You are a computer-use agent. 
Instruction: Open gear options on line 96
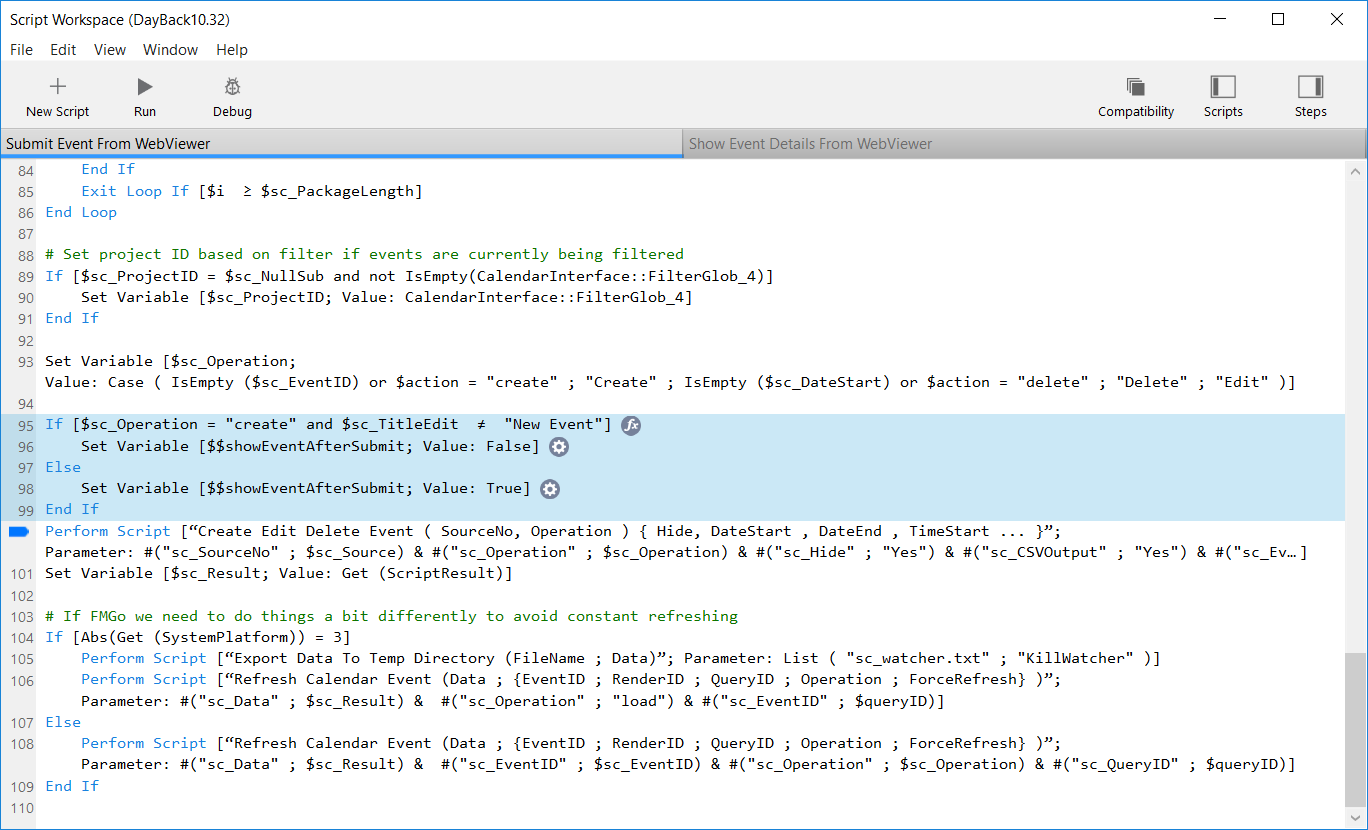[560, 447]
